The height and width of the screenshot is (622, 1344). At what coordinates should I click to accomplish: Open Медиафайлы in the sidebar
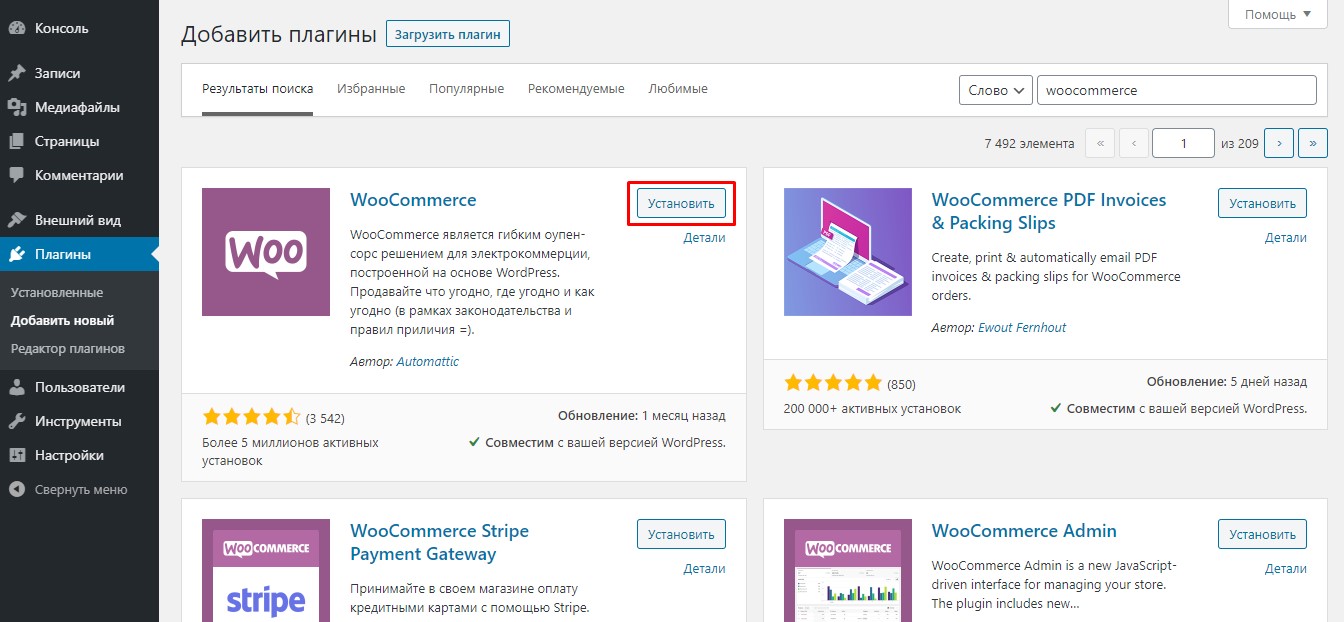77,107
